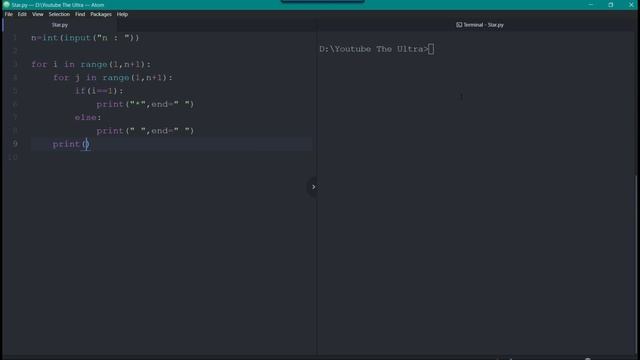Click the 'if(i==1):' code line

(x=99, y=91)
